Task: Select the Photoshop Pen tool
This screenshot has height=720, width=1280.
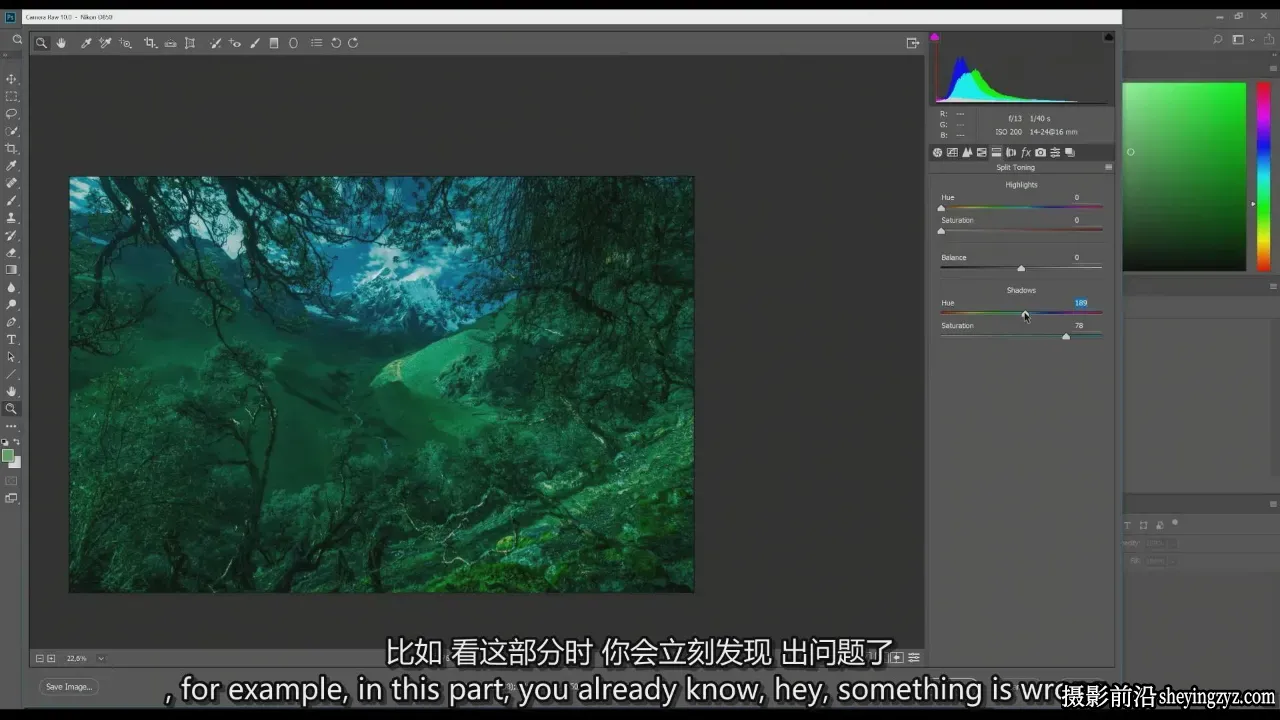Action: click(12, 322)
